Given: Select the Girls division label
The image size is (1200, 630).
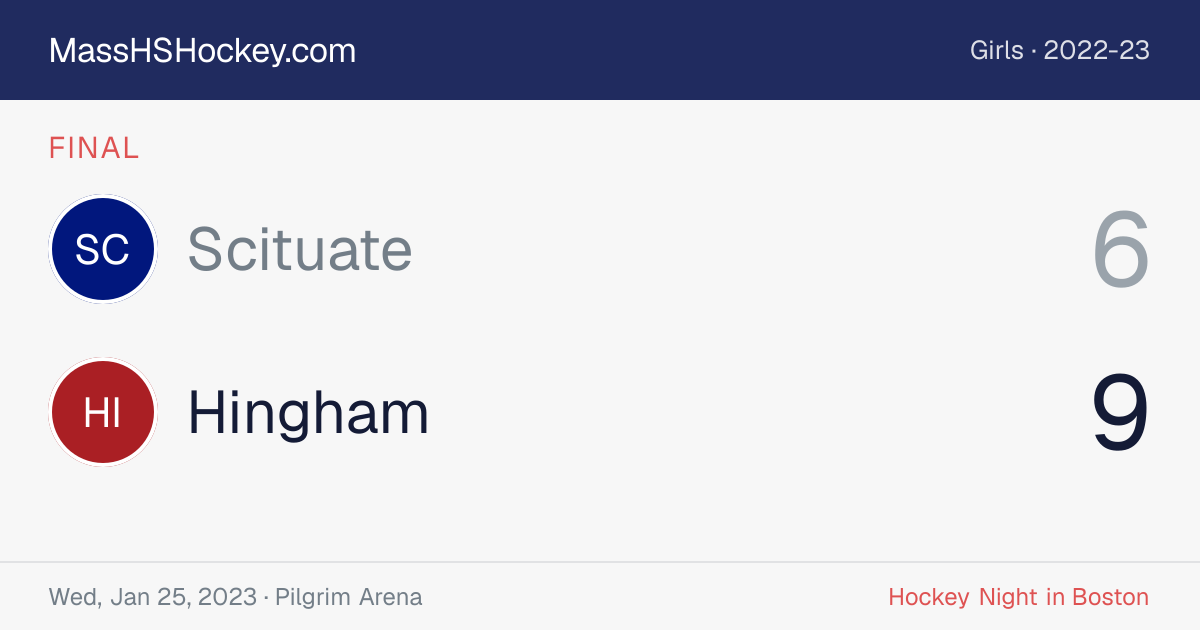Looking at the screenshot, I should (996, 50).
